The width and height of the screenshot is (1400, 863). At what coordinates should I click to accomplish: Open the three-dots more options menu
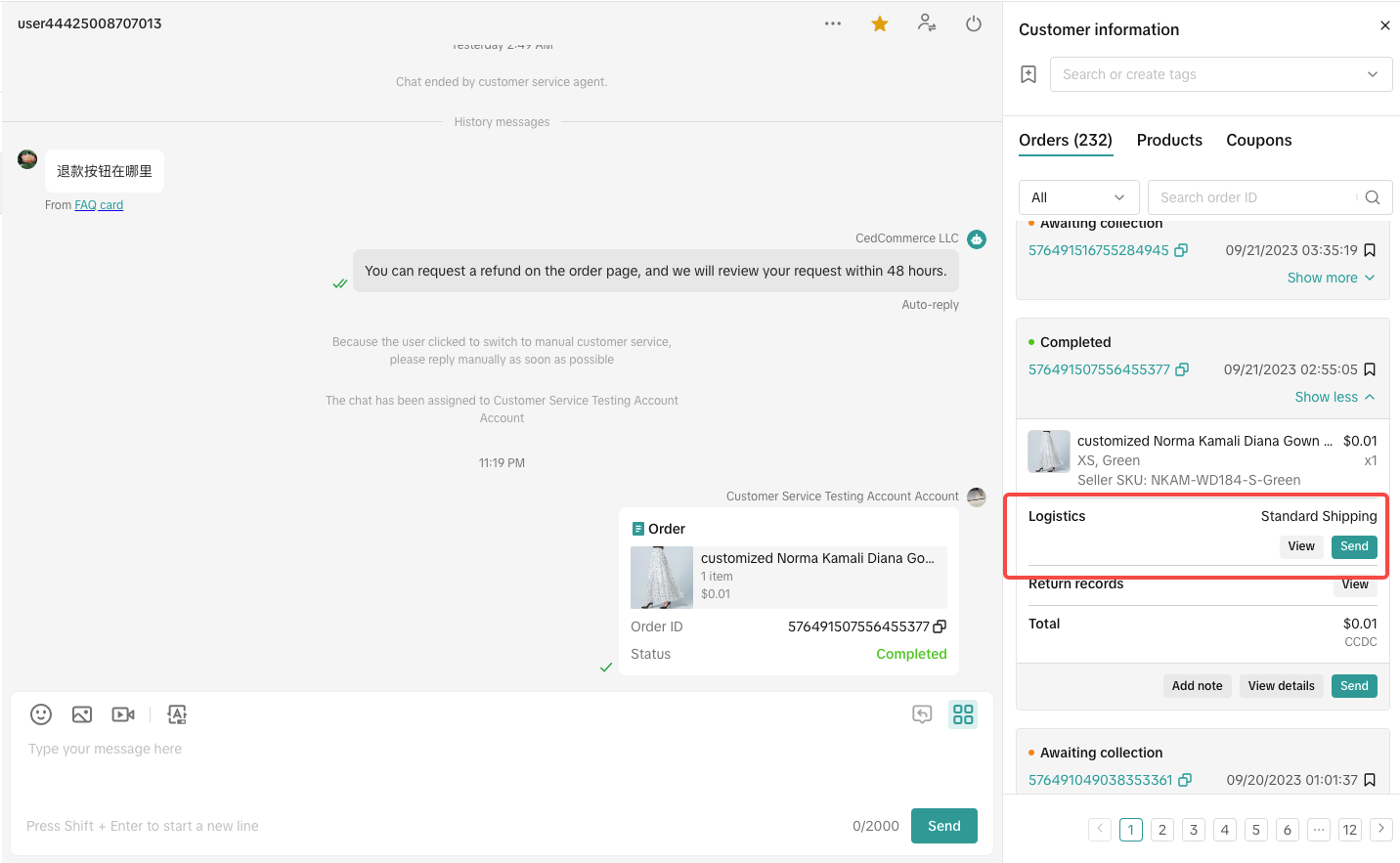[833, 24]
